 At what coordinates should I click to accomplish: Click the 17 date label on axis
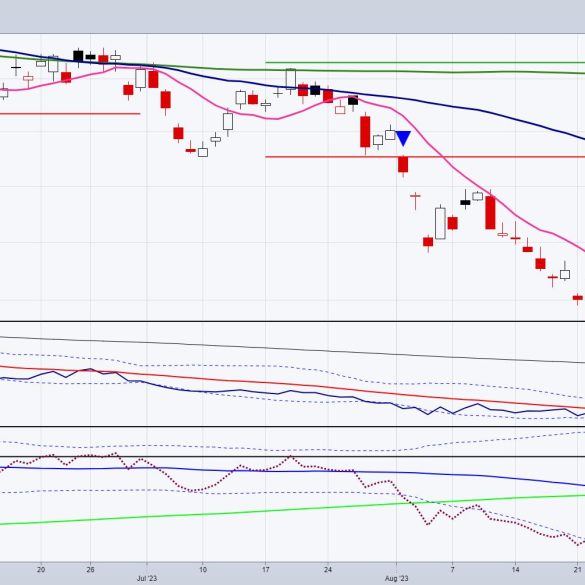[265, 570]
